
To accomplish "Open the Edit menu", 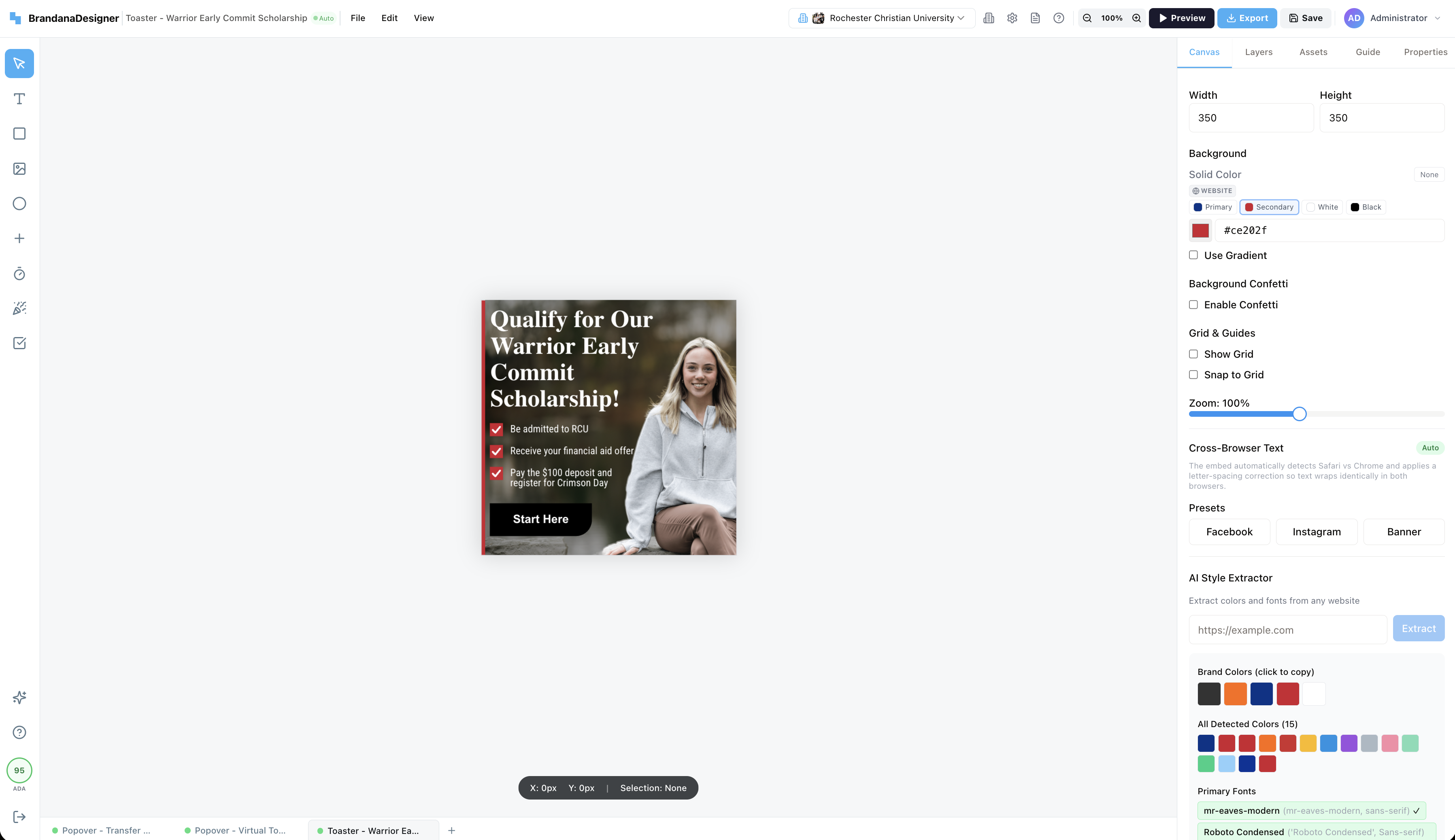I will [389, 18].
